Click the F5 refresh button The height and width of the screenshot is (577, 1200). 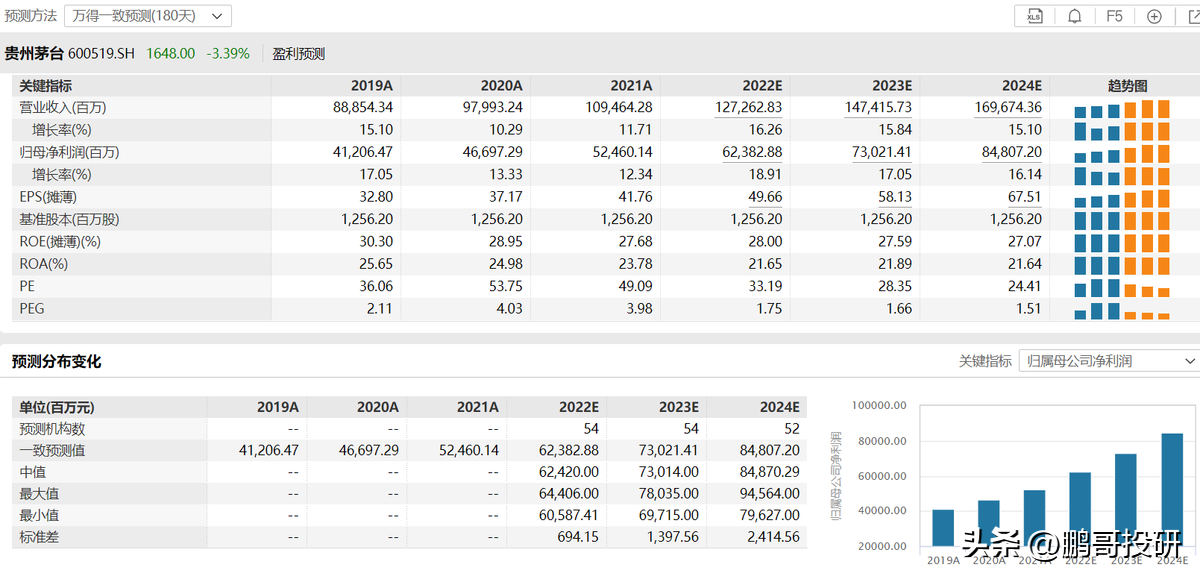click(x=1114, y=16)
